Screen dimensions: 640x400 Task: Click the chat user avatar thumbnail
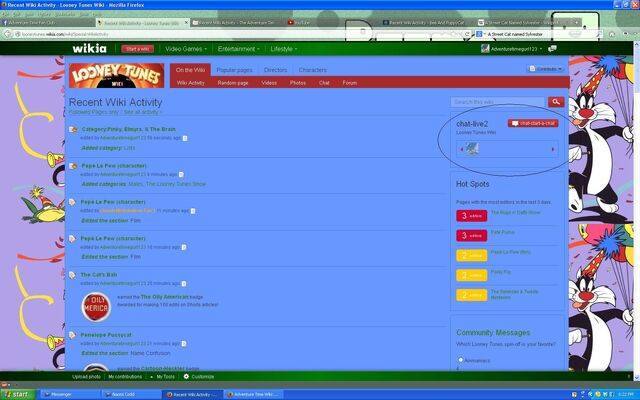click(472, 149)
